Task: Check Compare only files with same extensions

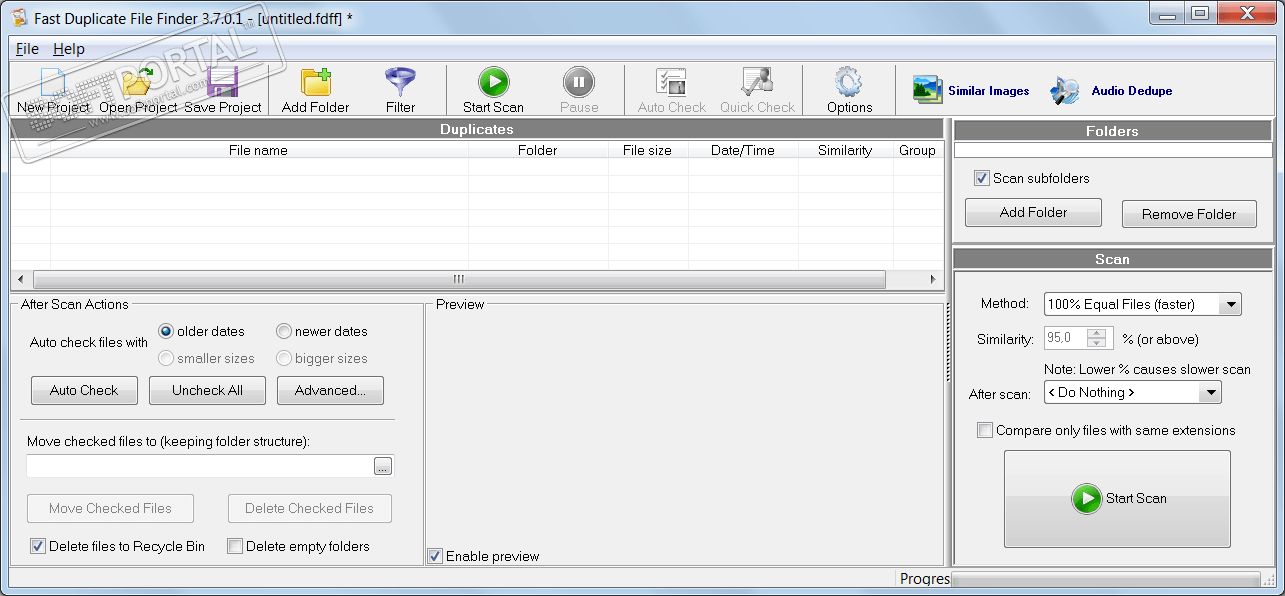Action: coord(986,430)
